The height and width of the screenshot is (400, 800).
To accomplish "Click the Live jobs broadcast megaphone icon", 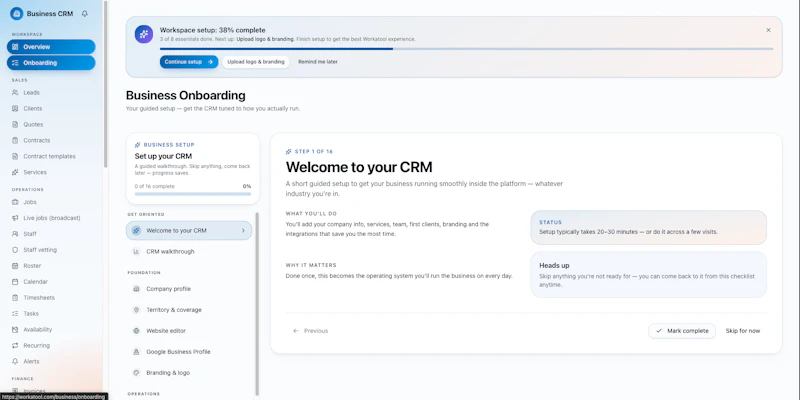I will (15, 218).
